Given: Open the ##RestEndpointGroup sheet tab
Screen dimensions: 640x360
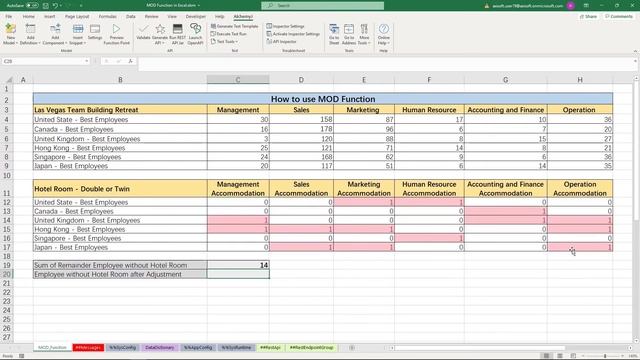Looking at the screenshot, I should point(311,347).
